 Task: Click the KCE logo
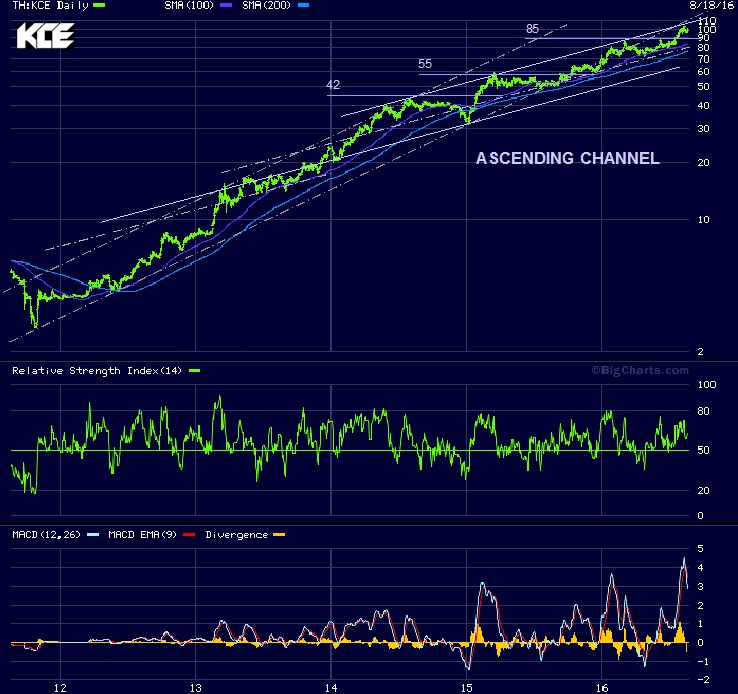(45, 36)
